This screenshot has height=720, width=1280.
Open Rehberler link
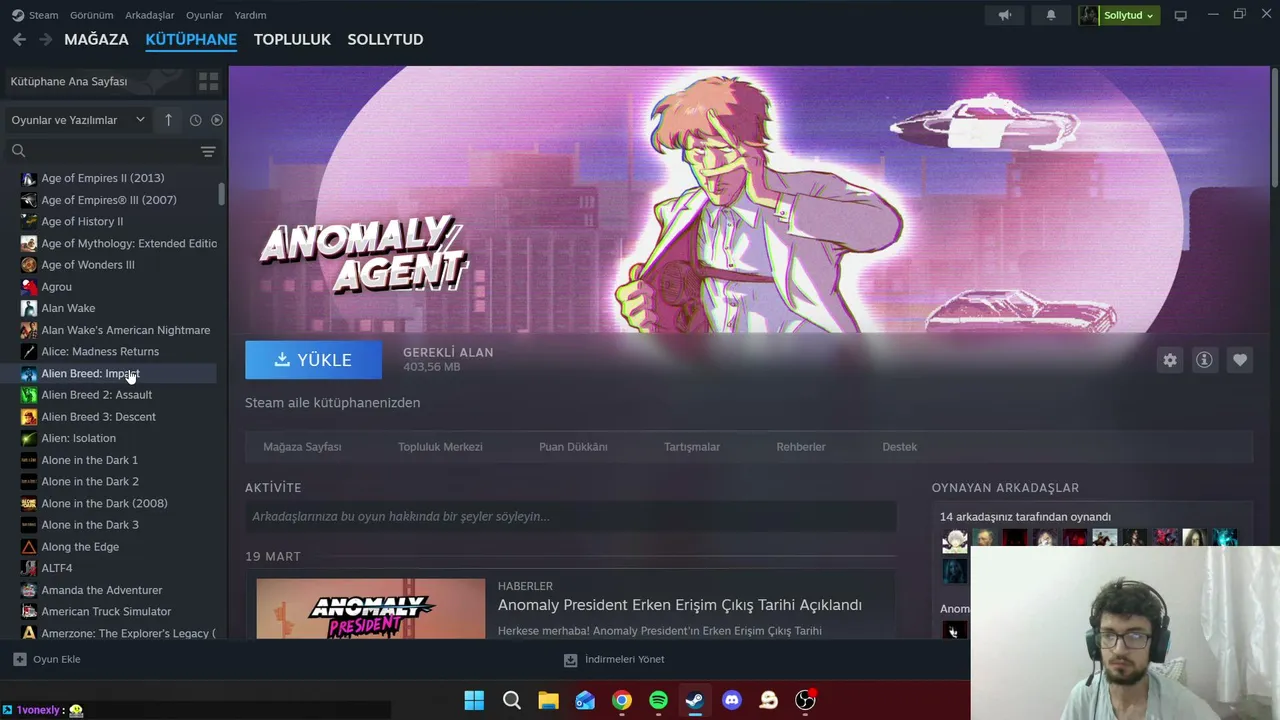coord(801,447)
